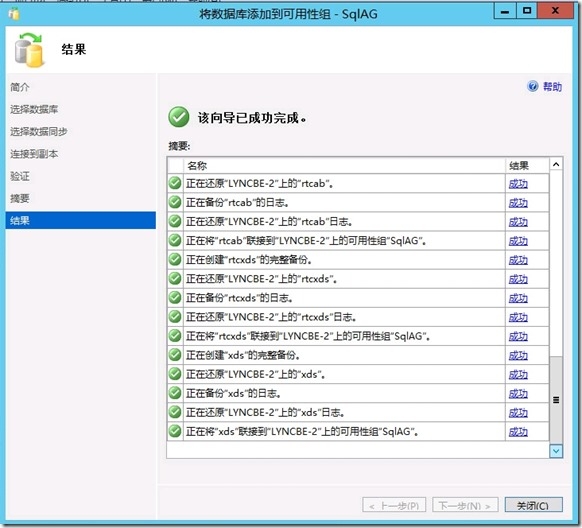Image resolution: width=582 pixels, height=528 pixels.
Task: Click the summary list scrollbar thumb
Action: click(x=556, y=400)
